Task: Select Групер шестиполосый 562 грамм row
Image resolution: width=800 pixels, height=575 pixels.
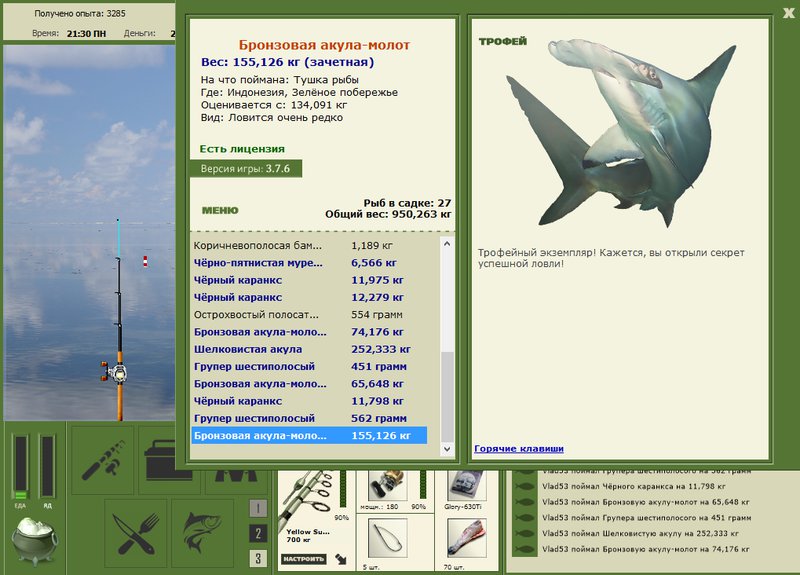Action: [309, 418]
